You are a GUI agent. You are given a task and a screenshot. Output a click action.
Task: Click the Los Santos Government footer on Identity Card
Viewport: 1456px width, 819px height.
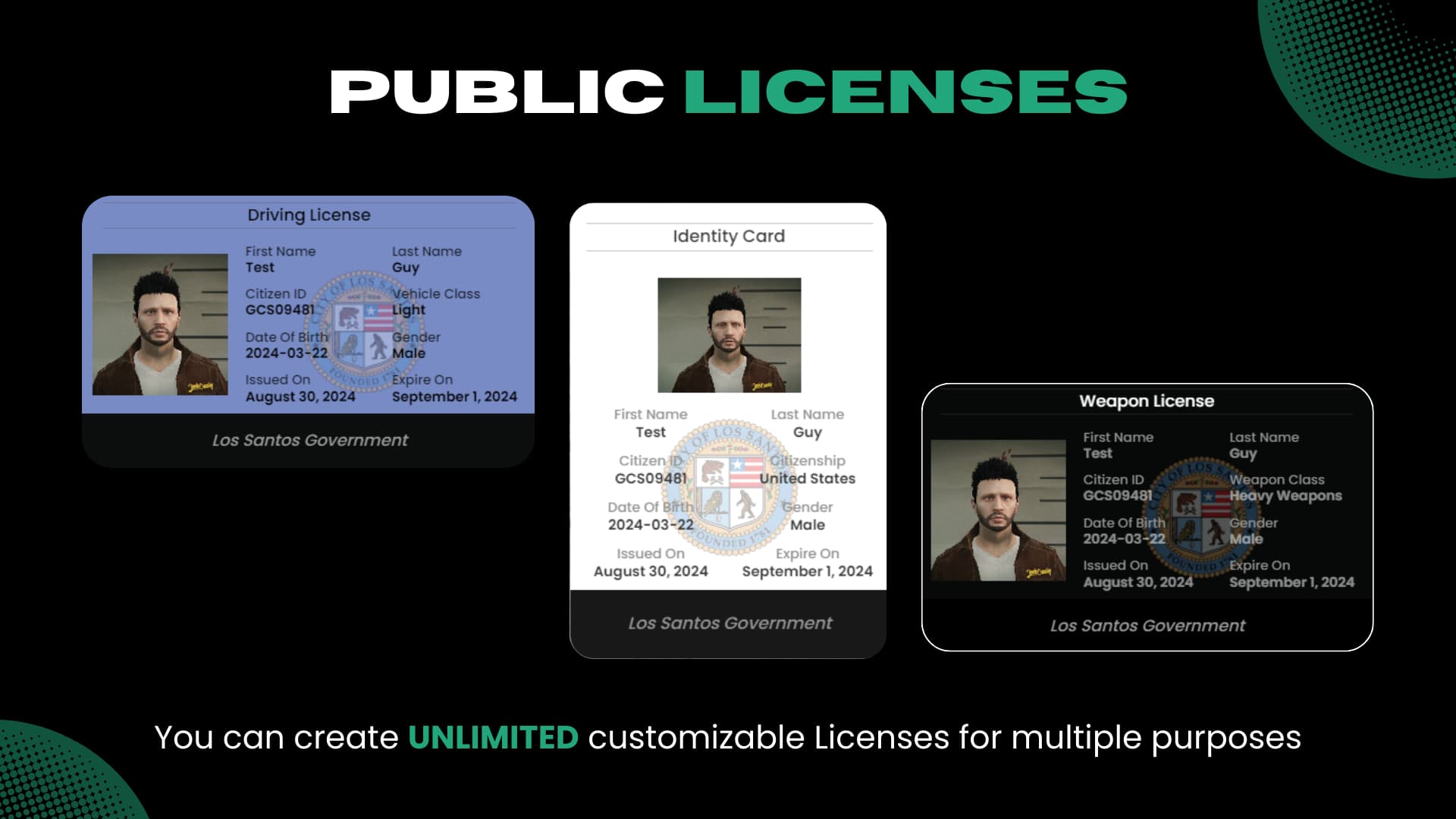(729, 623)
